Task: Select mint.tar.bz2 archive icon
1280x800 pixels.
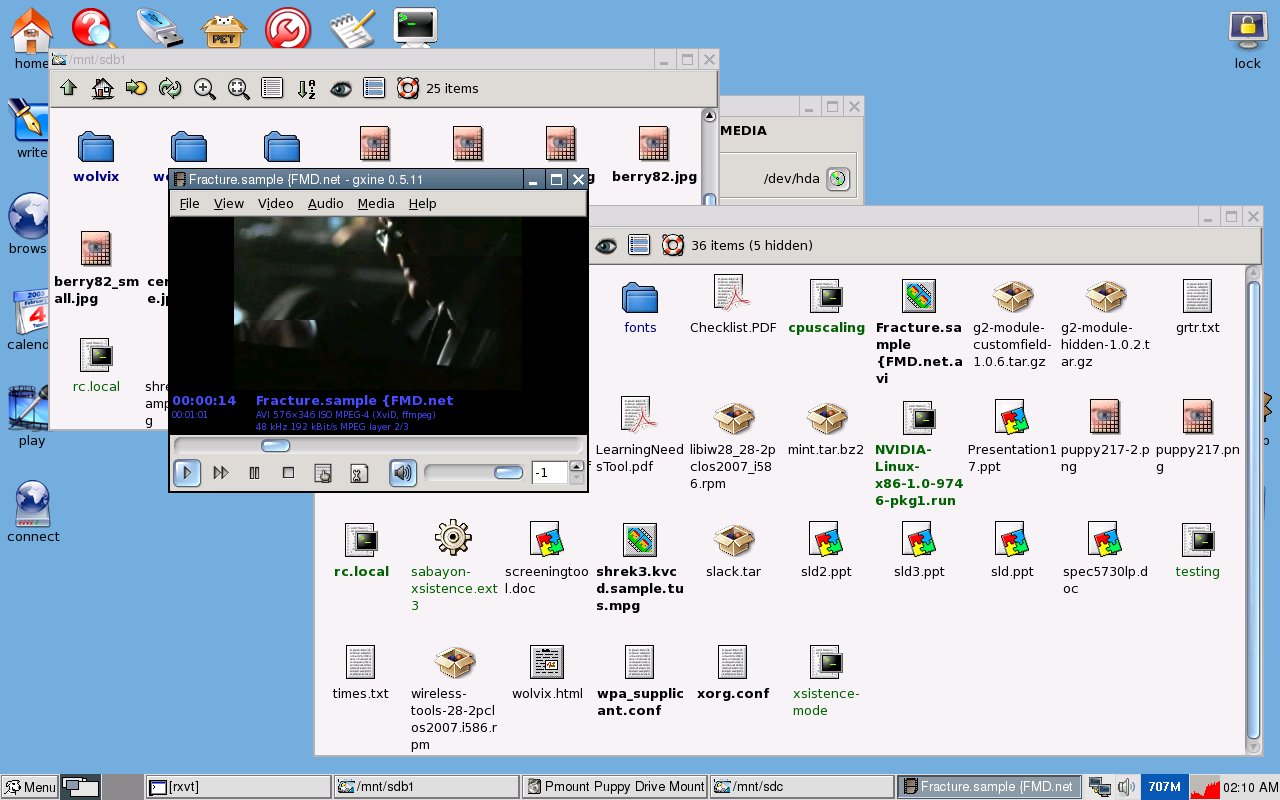Action: coord(827,428)
